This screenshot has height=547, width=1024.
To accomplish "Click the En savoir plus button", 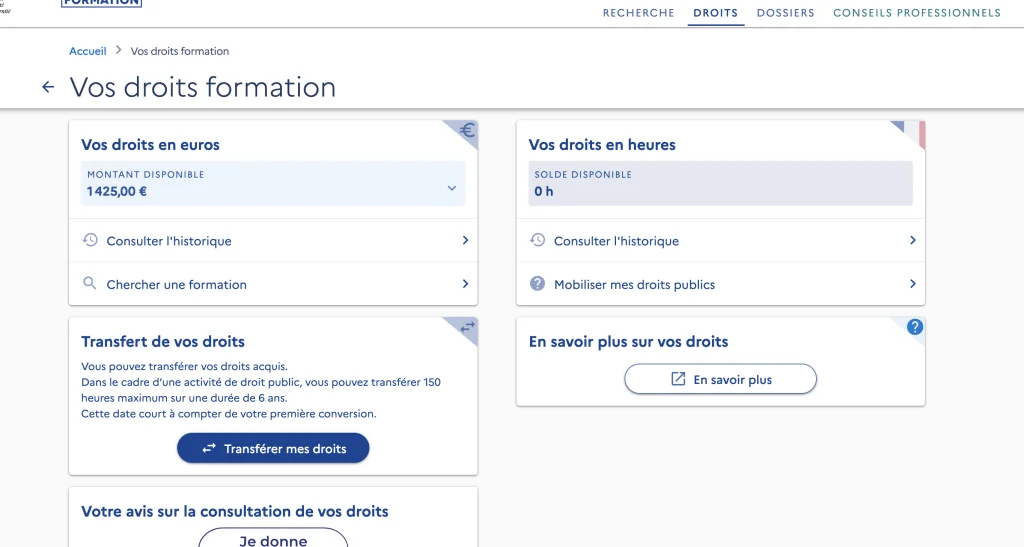I will pyautogui.click(x=720, y=380).
